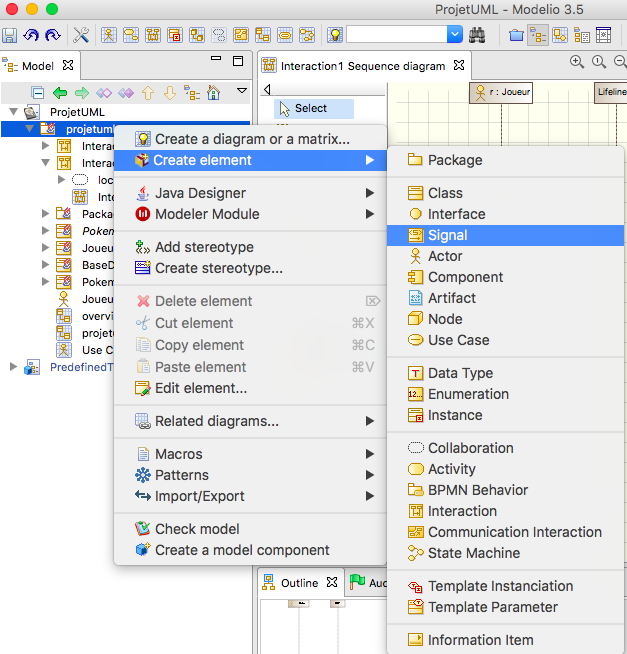Click State Machine in the element list

point(473,553)
